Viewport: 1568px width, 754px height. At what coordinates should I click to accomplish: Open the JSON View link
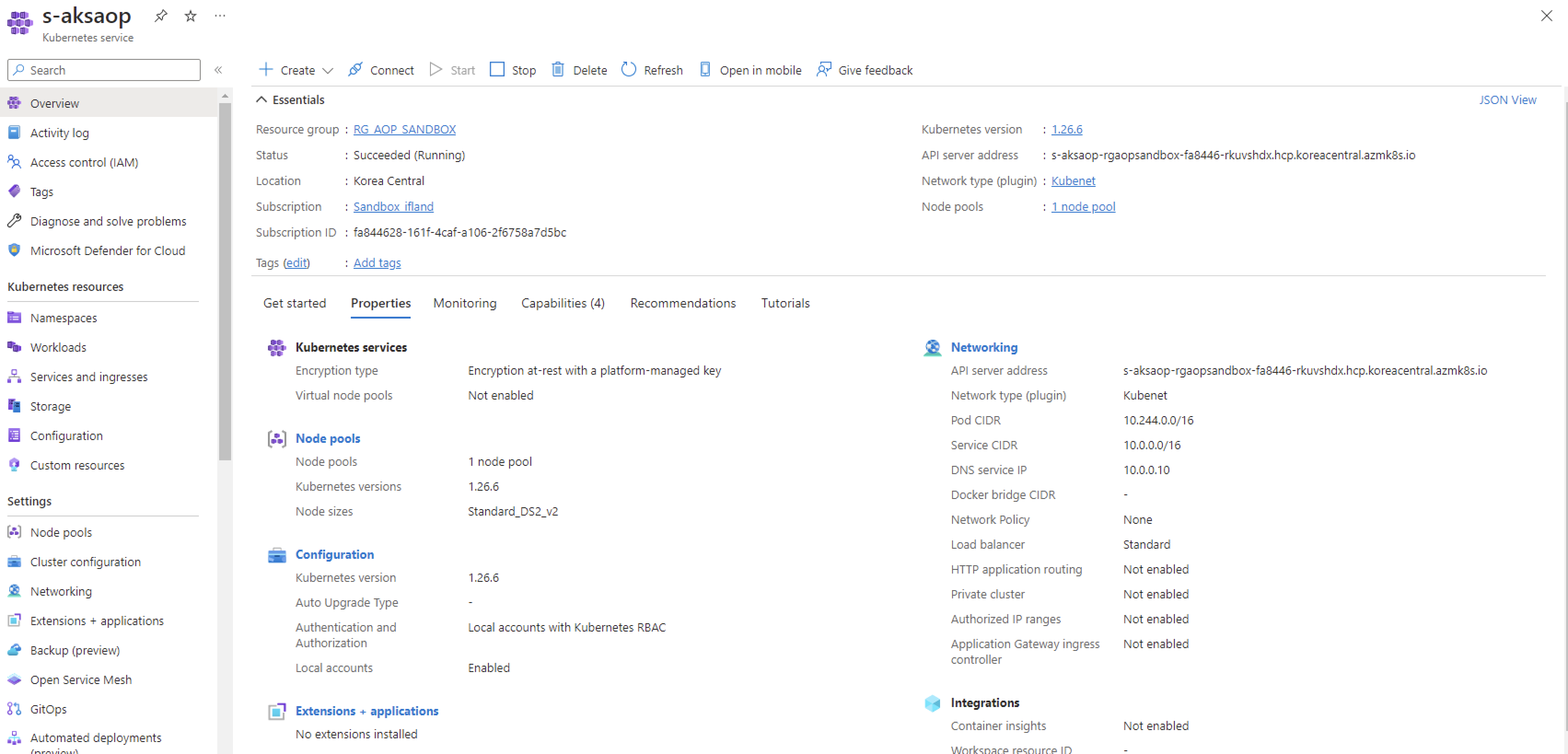1508,100
